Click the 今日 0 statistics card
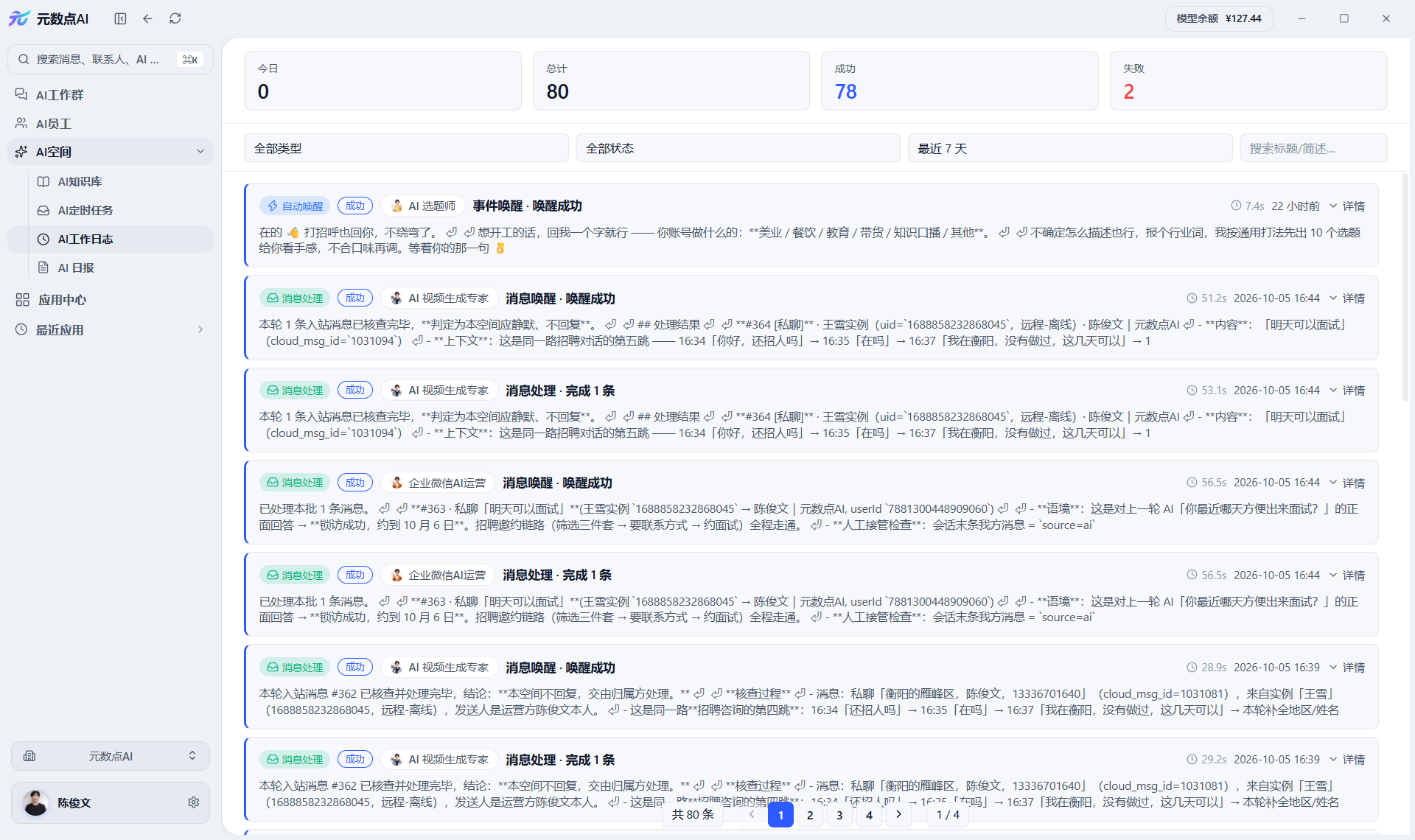This screenshot has height=840, width=1415. coord(382,81)
